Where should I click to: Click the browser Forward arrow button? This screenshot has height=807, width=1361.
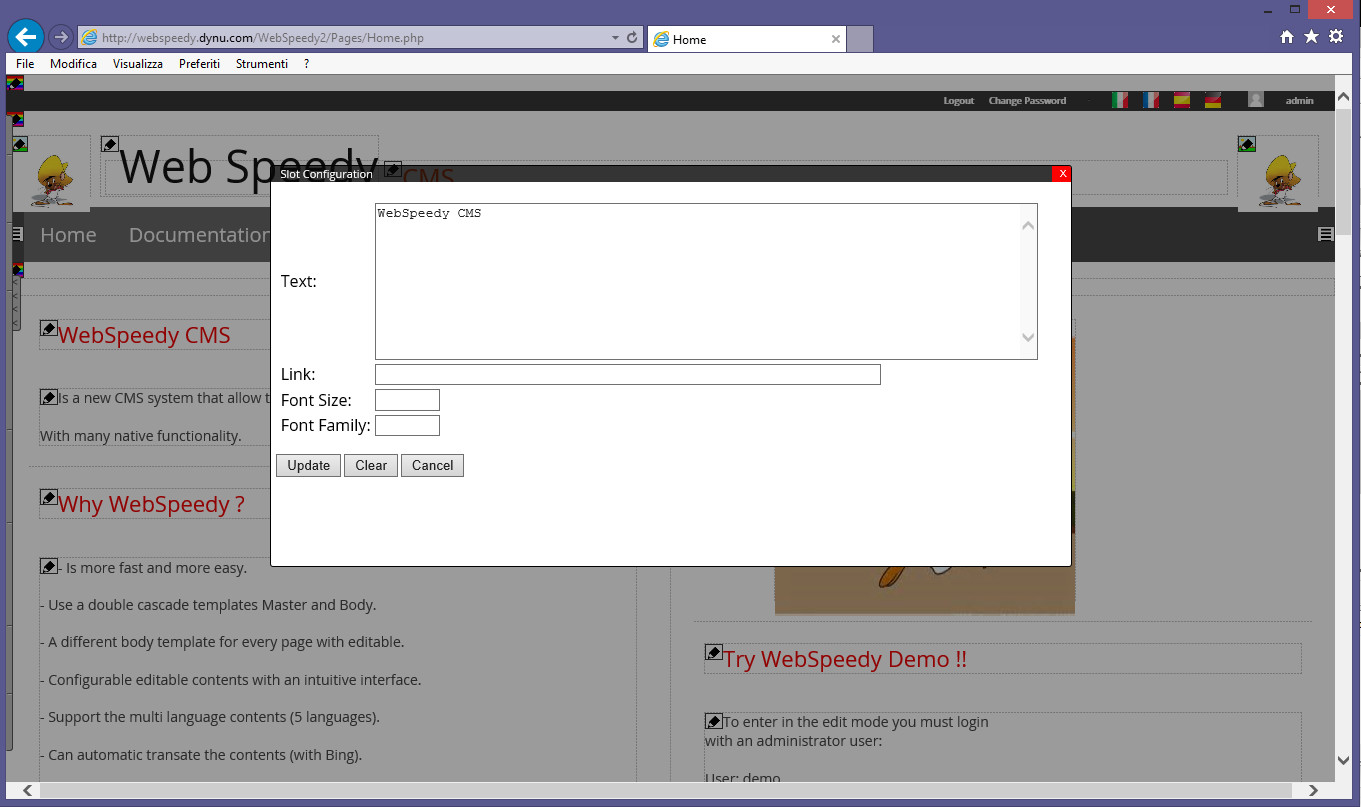(x=60, y=37)
